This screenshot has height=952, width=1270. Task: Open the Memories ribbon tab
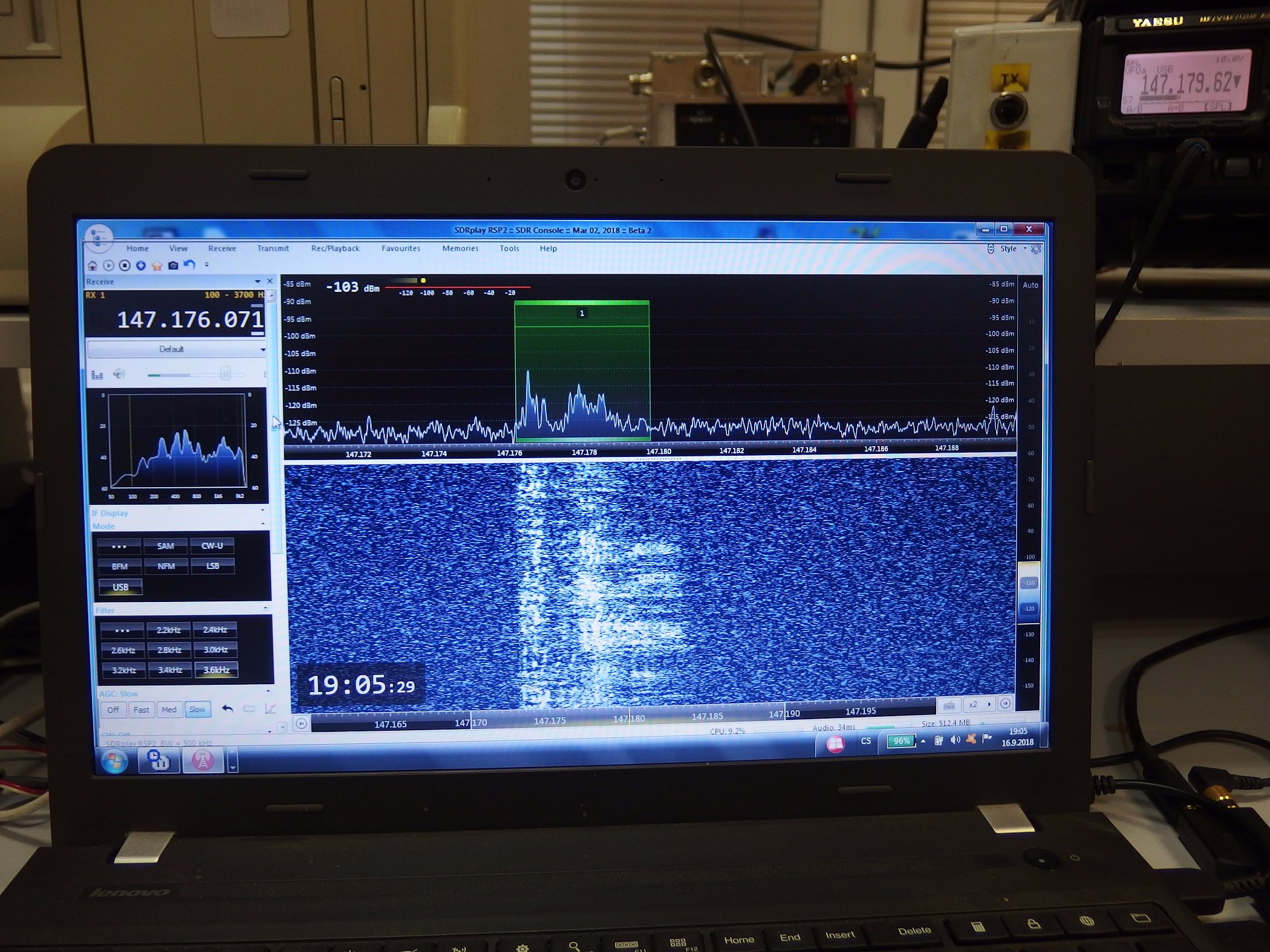pos(460,248)
